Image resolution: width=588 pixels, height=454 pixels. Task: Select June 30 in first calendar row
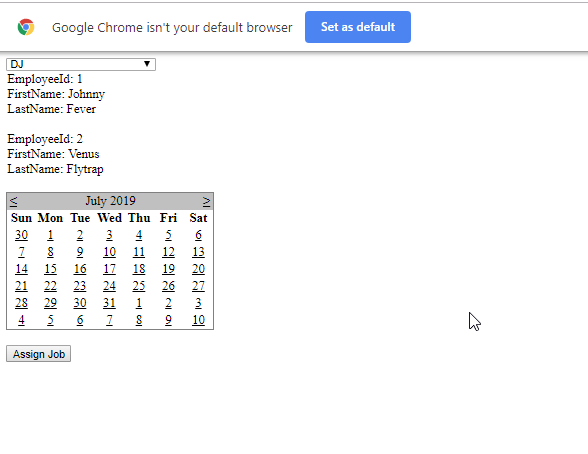point(21,235)
